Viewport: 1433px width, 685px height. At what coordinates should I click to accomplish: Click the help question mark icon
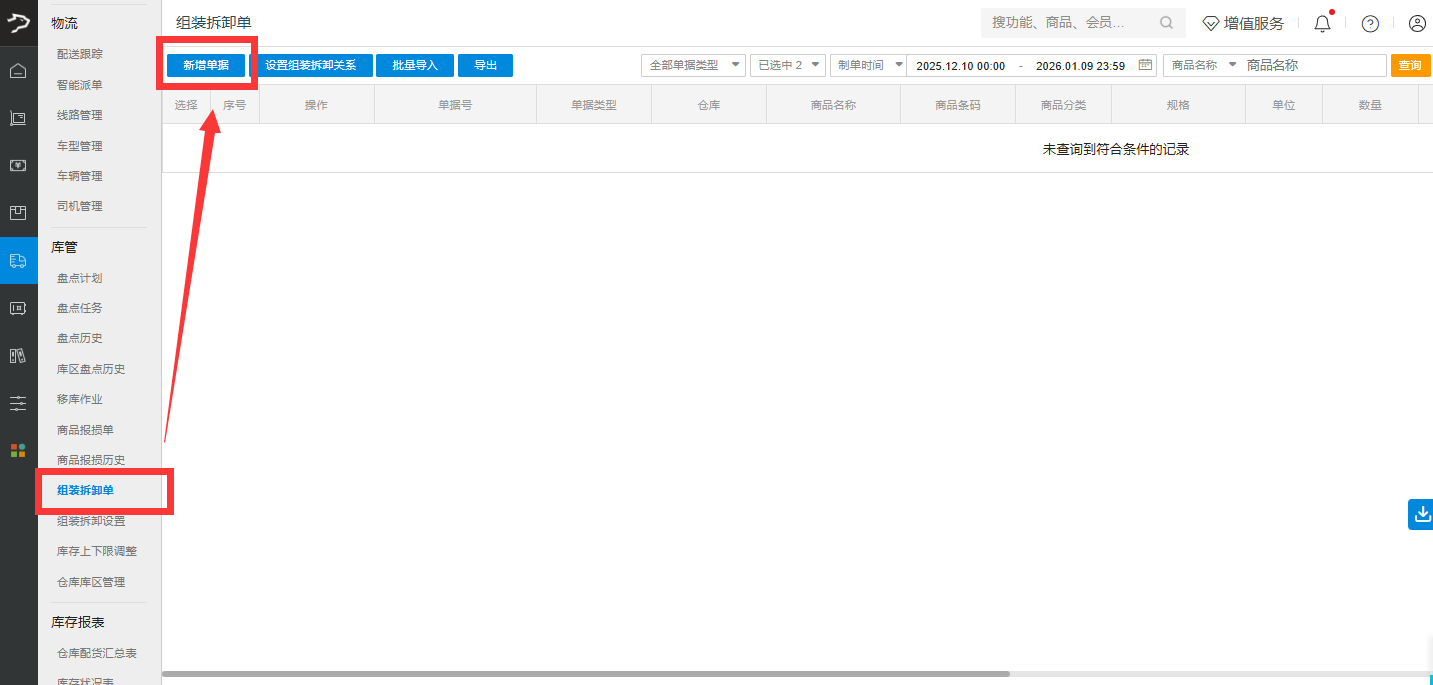(1370, 24)
